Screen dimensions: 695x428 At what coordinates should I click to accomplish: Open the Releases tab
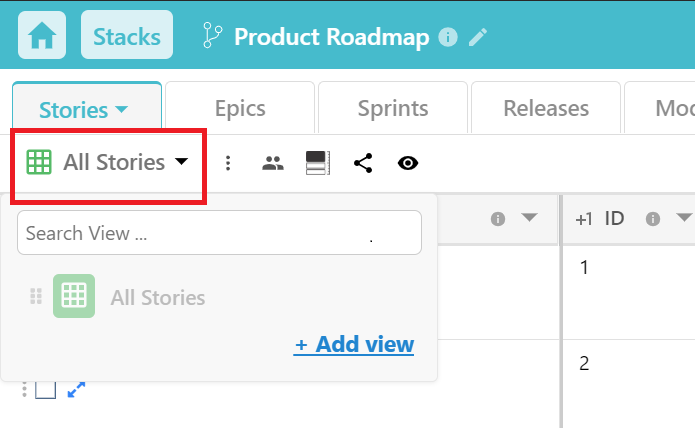546,108
